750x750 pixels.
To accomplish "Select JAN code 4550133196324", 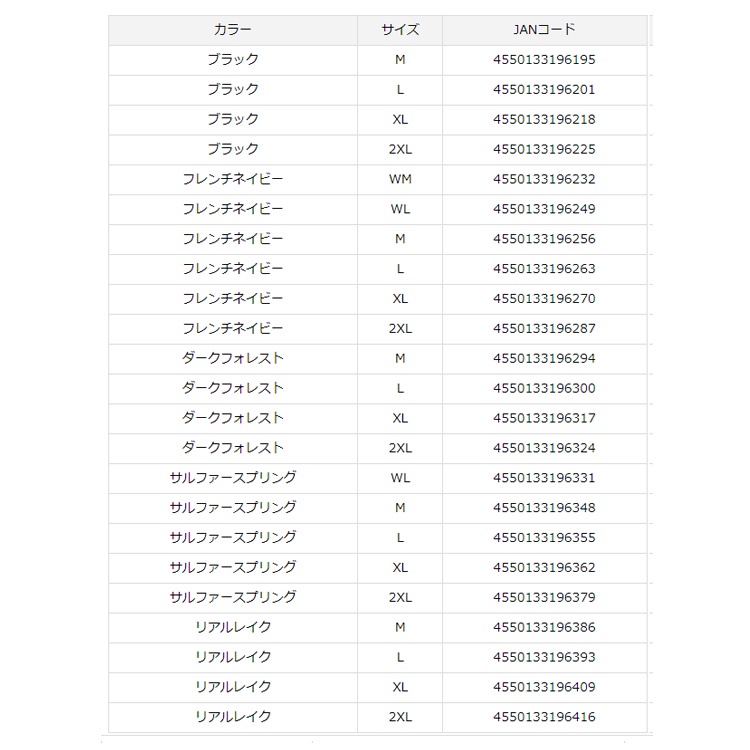I will click(544, 448).
